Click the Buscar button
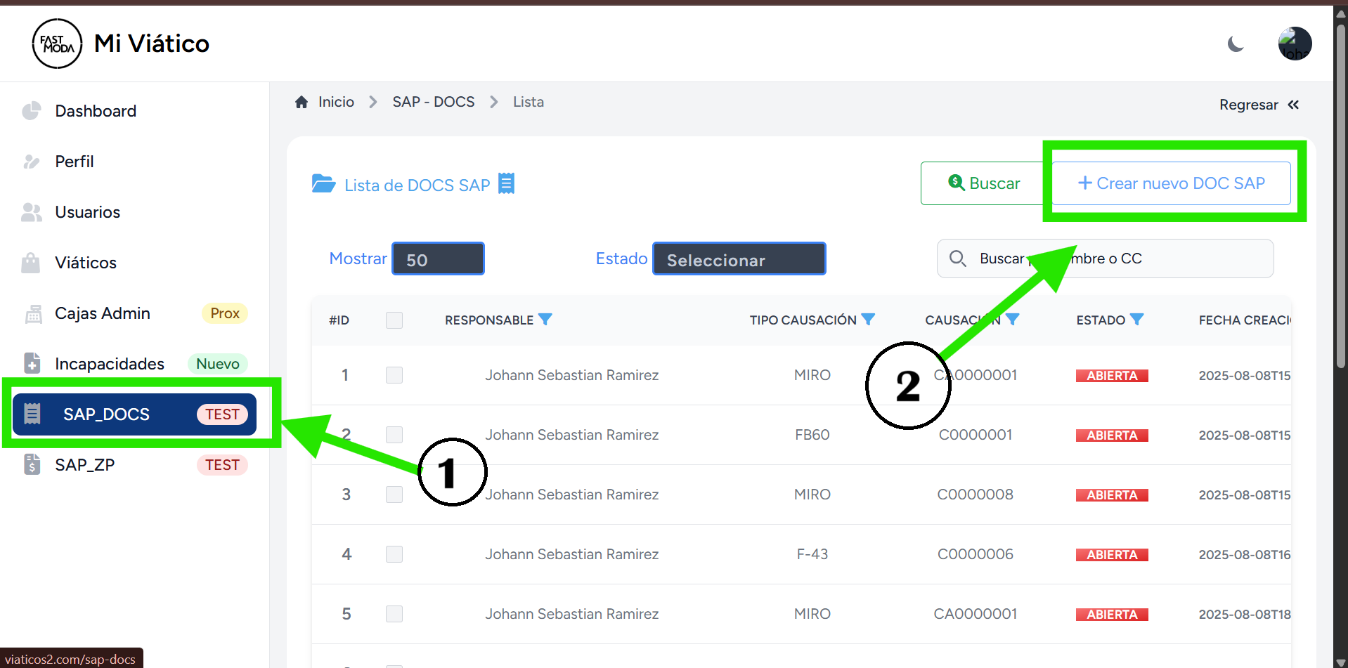1348x668 pixels. 984,183
